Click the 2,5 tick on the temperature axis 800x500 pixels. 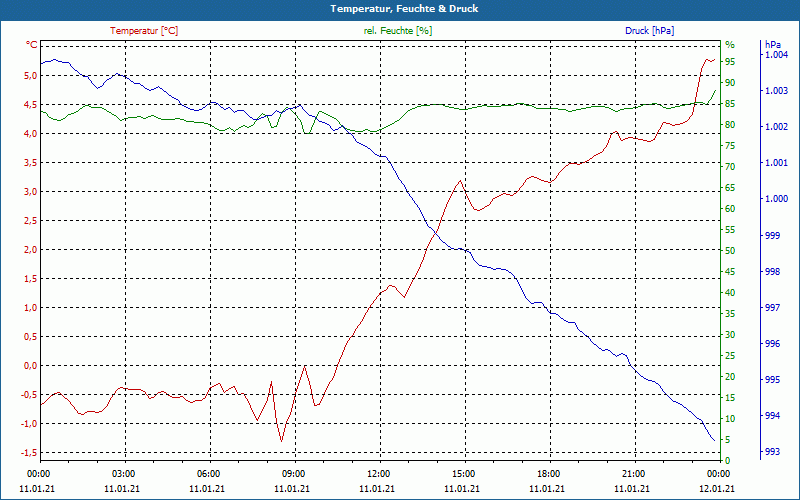31,221
